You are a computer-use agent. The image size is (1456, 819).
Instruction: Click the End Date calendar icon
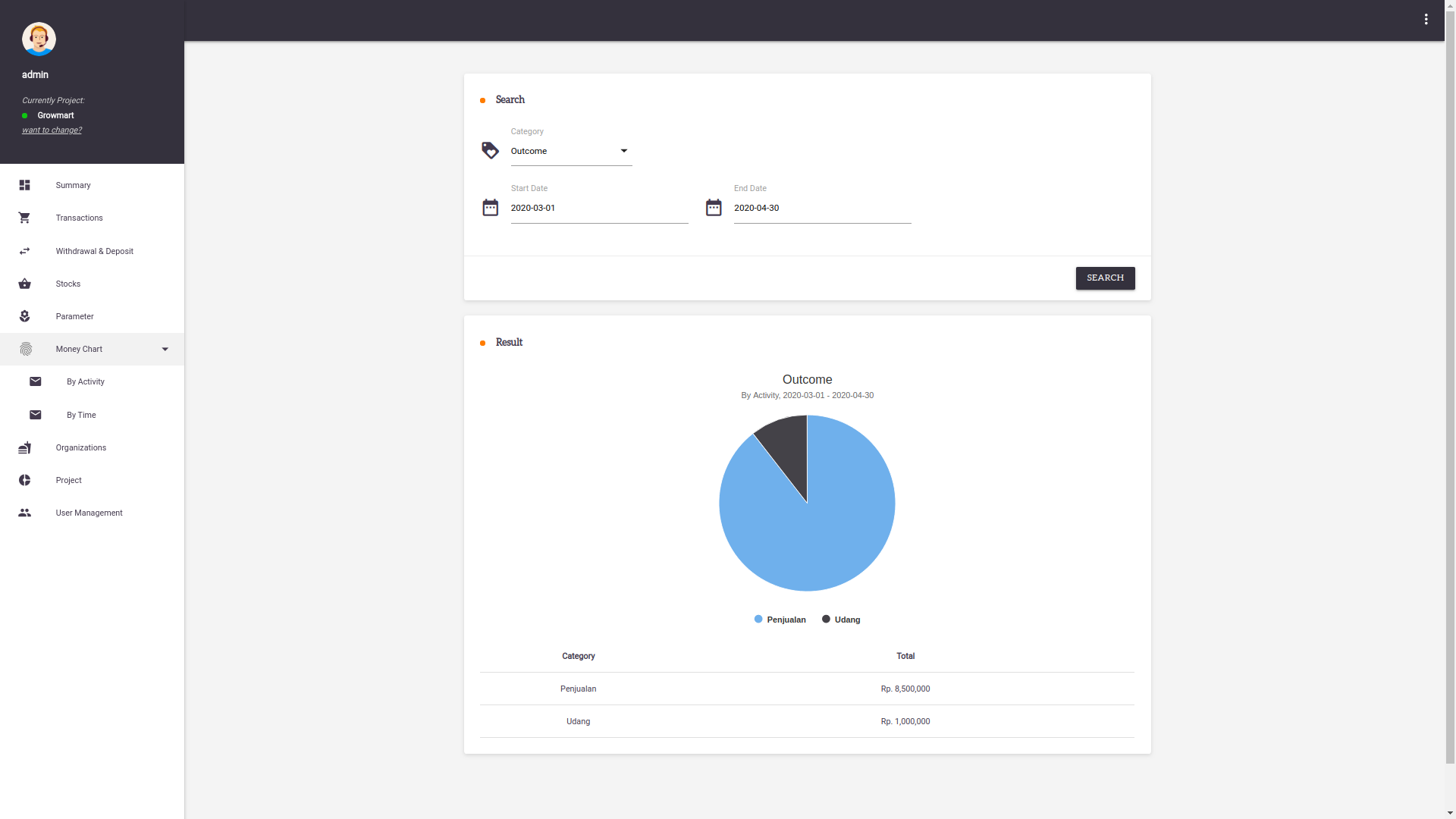pos(714,208)
